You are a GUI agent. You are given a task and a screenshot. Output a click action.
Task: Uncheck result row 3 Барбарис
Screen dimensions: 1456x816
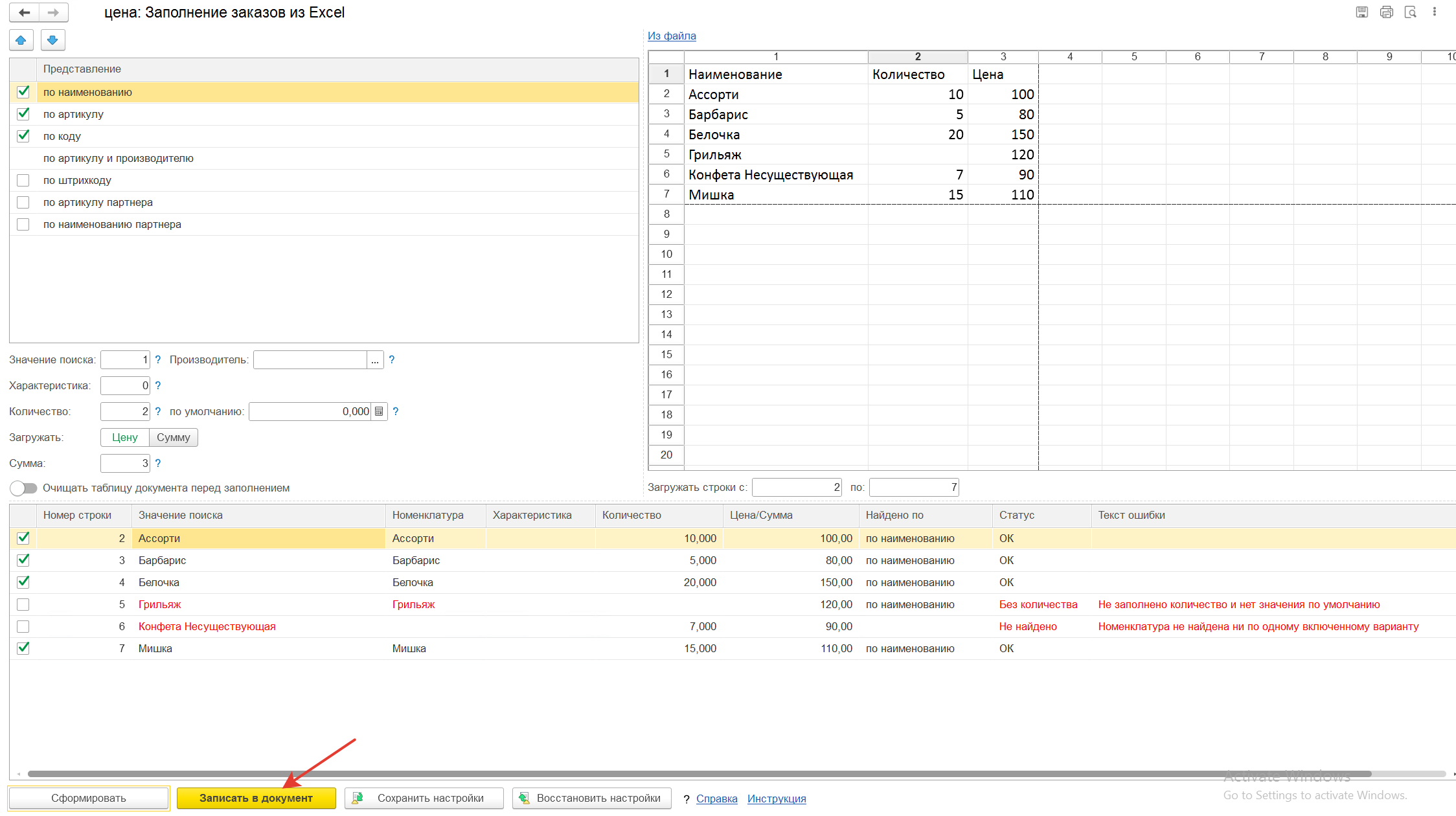[23, 560]
